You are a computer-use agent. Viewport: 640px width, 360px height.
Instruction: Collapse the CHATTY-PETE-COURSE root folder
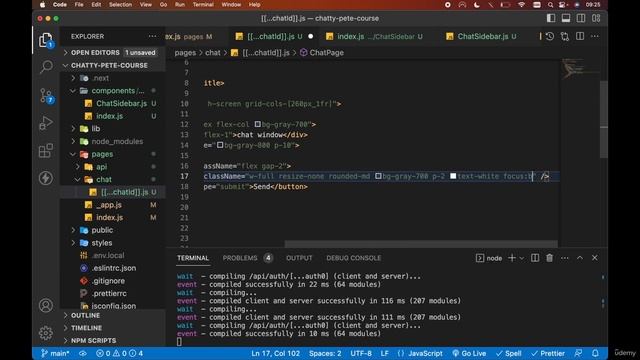tap(113, 65)
